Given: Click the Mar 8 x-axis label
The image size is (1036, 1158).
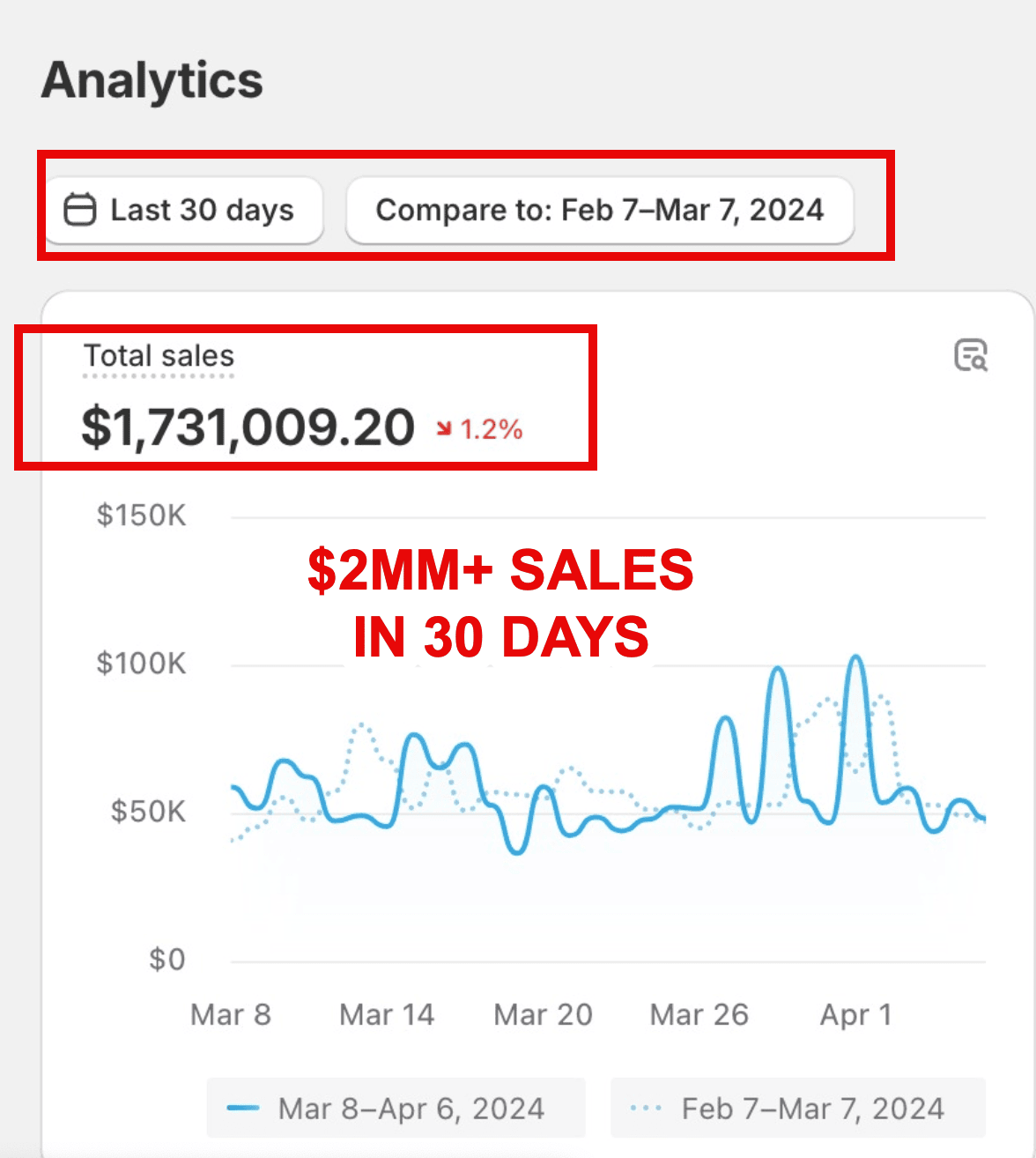Looking at the screenshot, I should (x=231, y=1014).
